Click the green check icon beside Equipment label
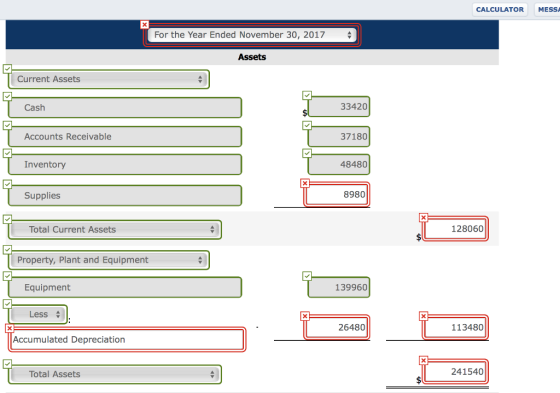Image resolution: width=560 pixels, height=393 pixels. [x=7, y=276]
